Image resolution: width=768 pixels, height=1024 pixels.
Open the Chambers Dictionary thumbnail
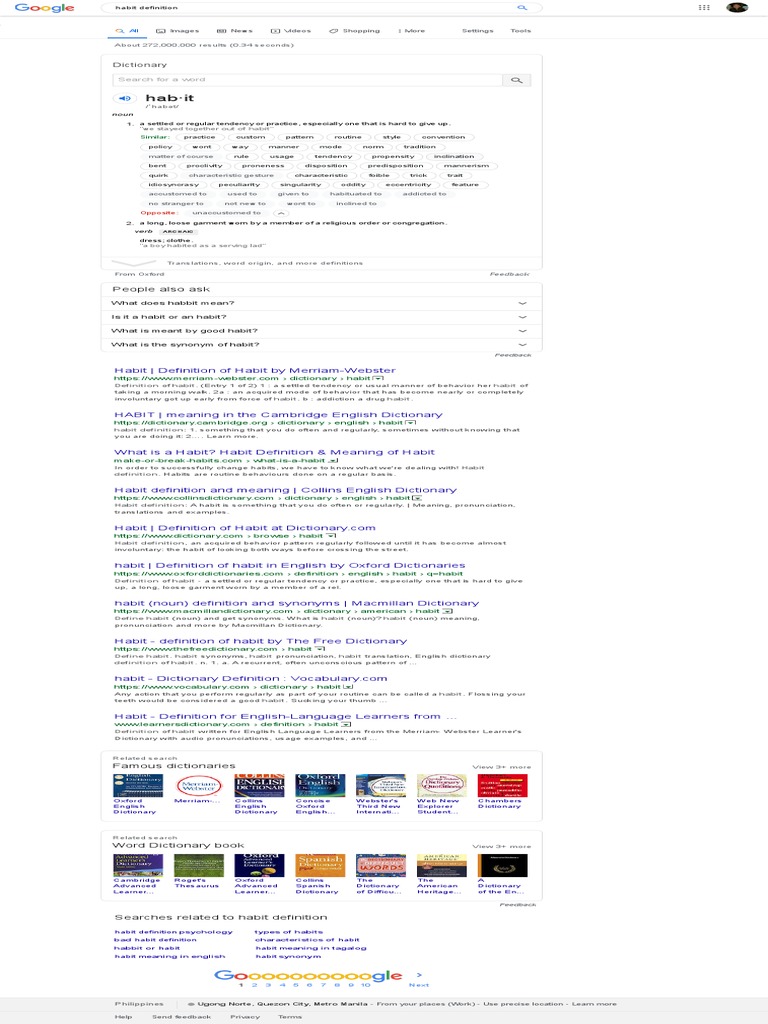click(x=502, y=786)
